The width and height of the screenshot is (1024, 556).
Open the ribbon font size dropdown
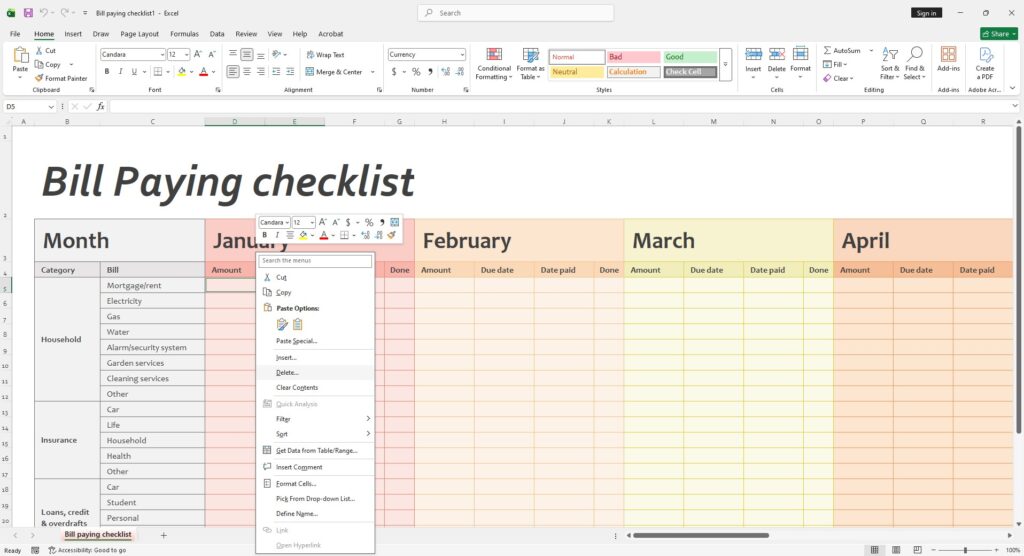pos(186,55)
